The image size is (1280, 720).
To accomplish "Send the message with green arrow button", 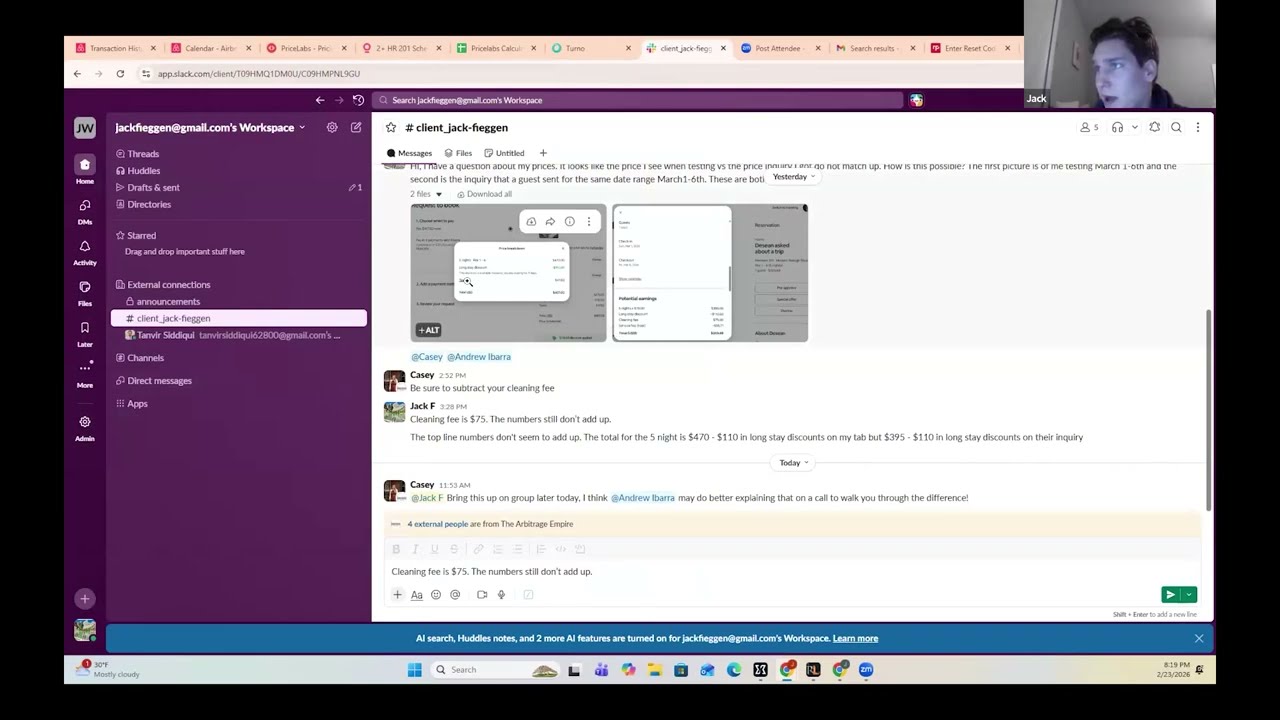I will [x=1170, y=595].
